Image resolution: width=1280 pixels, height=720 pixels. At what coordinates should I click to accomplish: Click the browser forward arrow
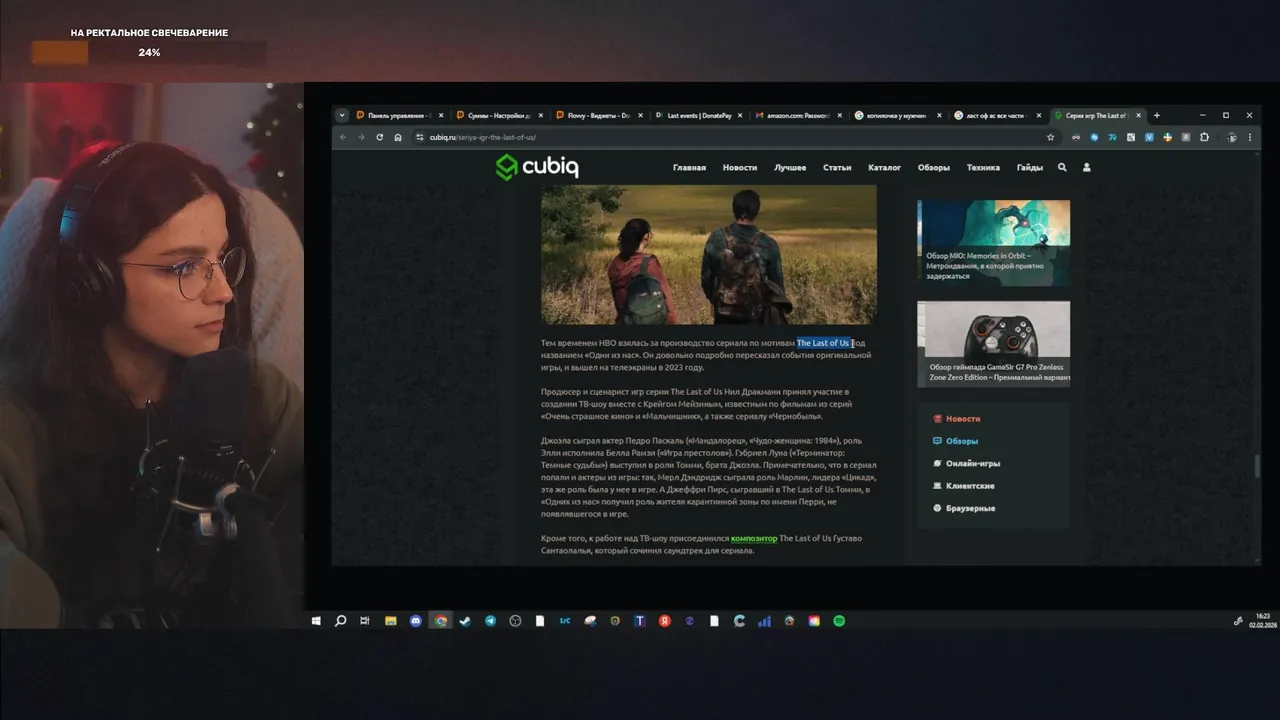361,137
